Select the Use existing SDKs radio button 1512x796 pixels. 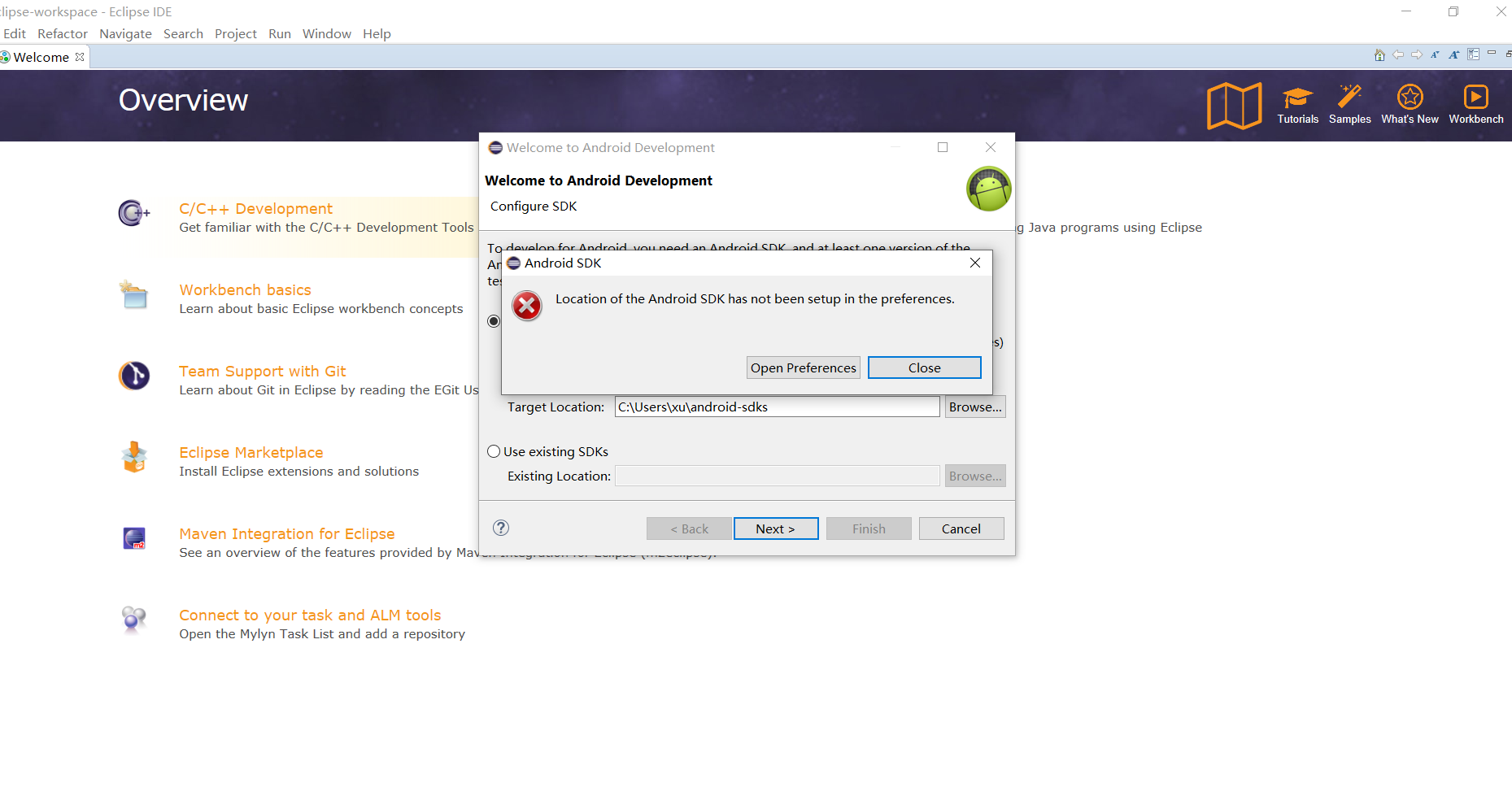click(x=494, y=451)
